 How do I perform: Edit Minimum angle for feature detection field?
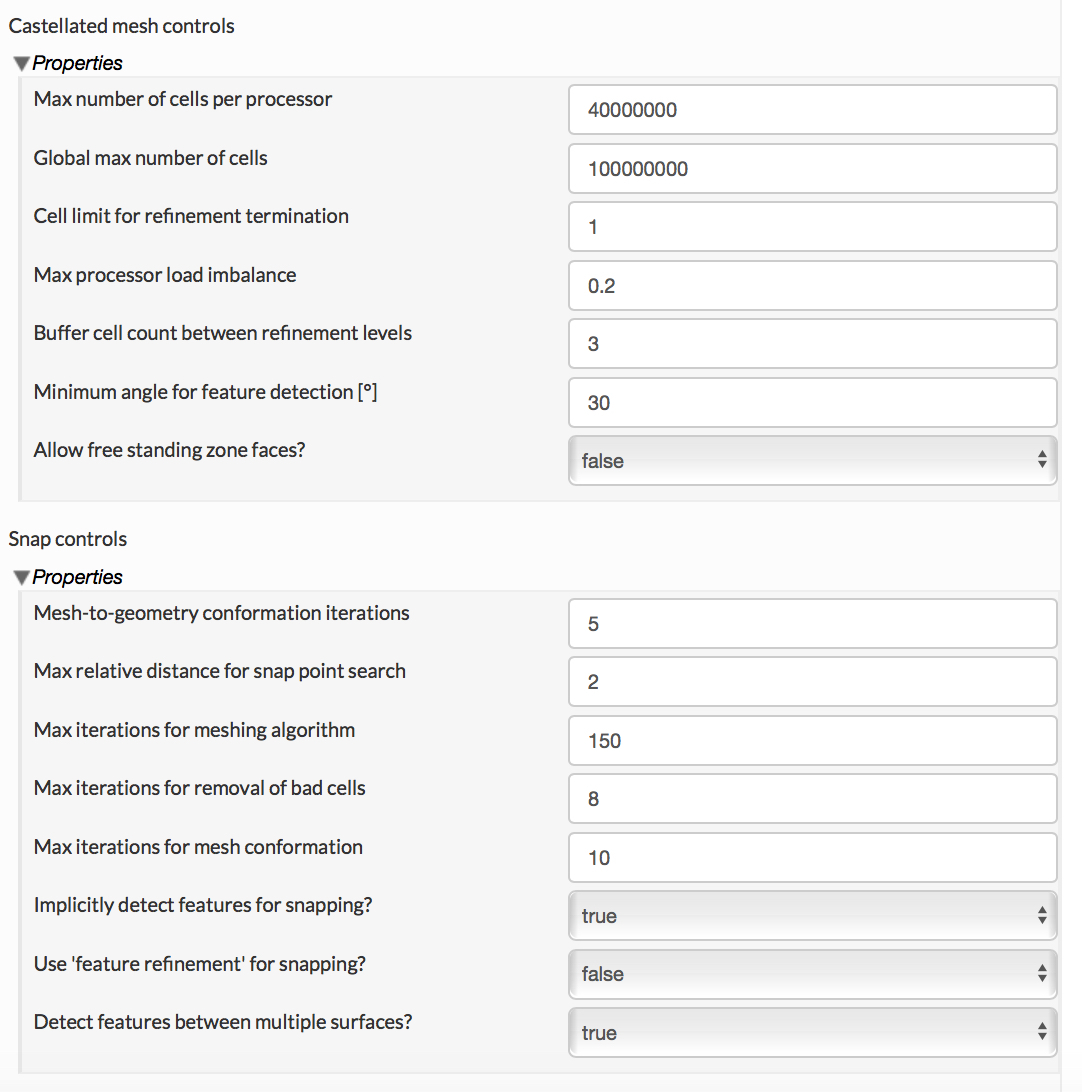pos(812,403)
